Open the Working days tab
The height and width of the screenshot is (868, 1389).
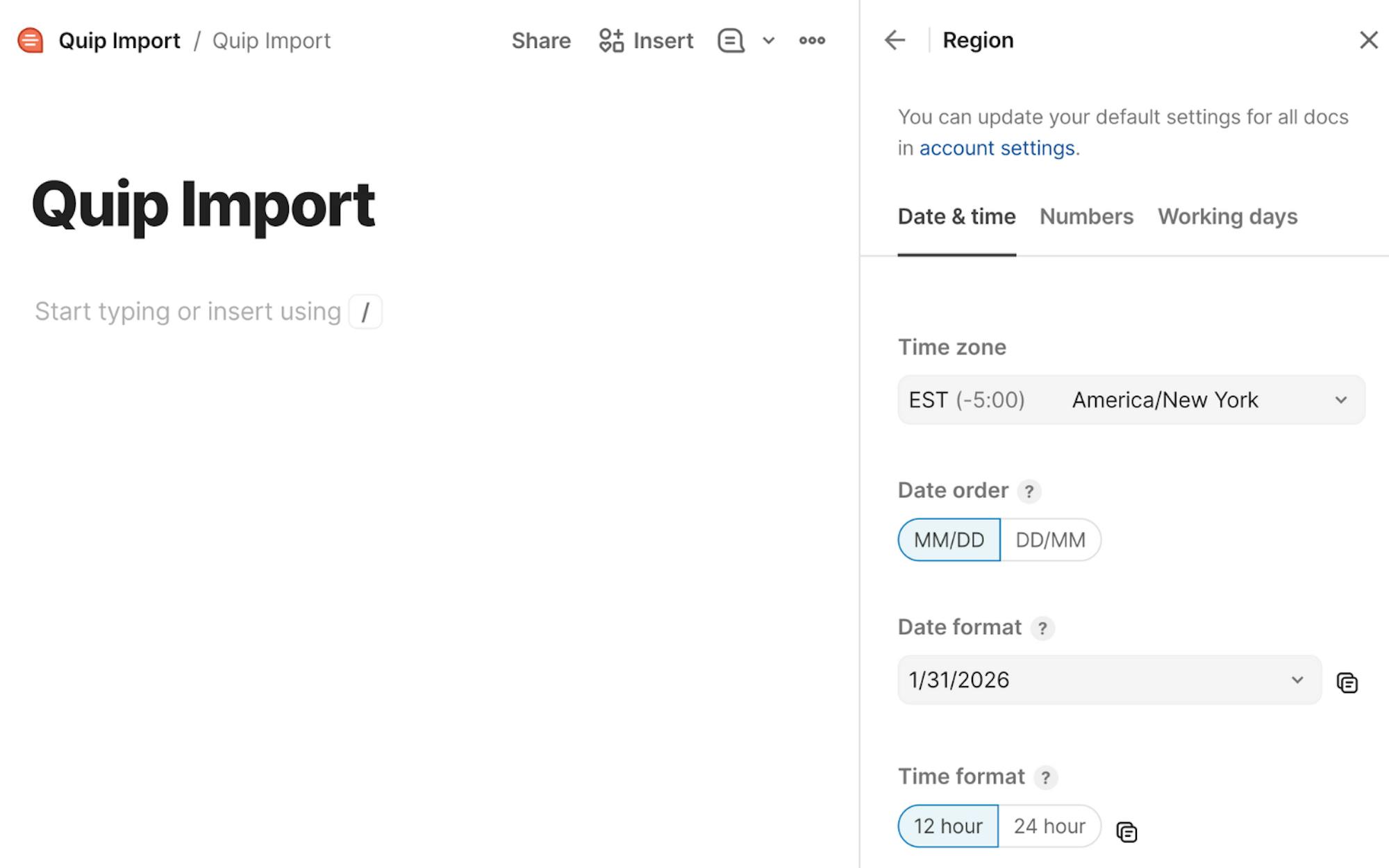coord(1227,217)
